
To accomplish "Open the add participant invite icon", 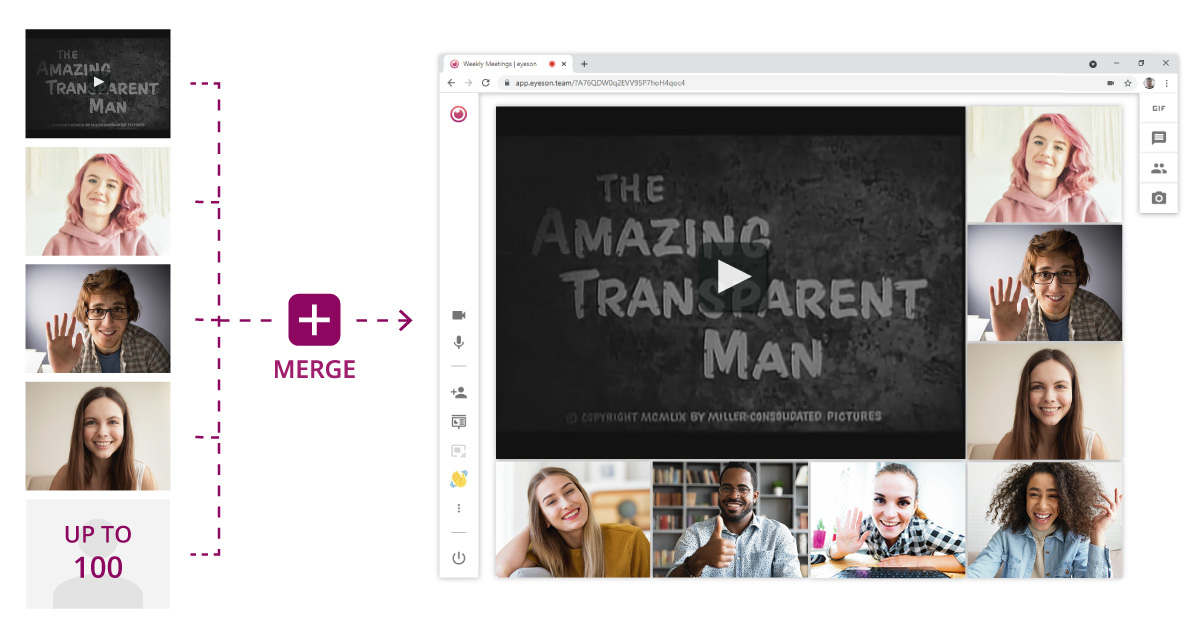I will [459, 393].
